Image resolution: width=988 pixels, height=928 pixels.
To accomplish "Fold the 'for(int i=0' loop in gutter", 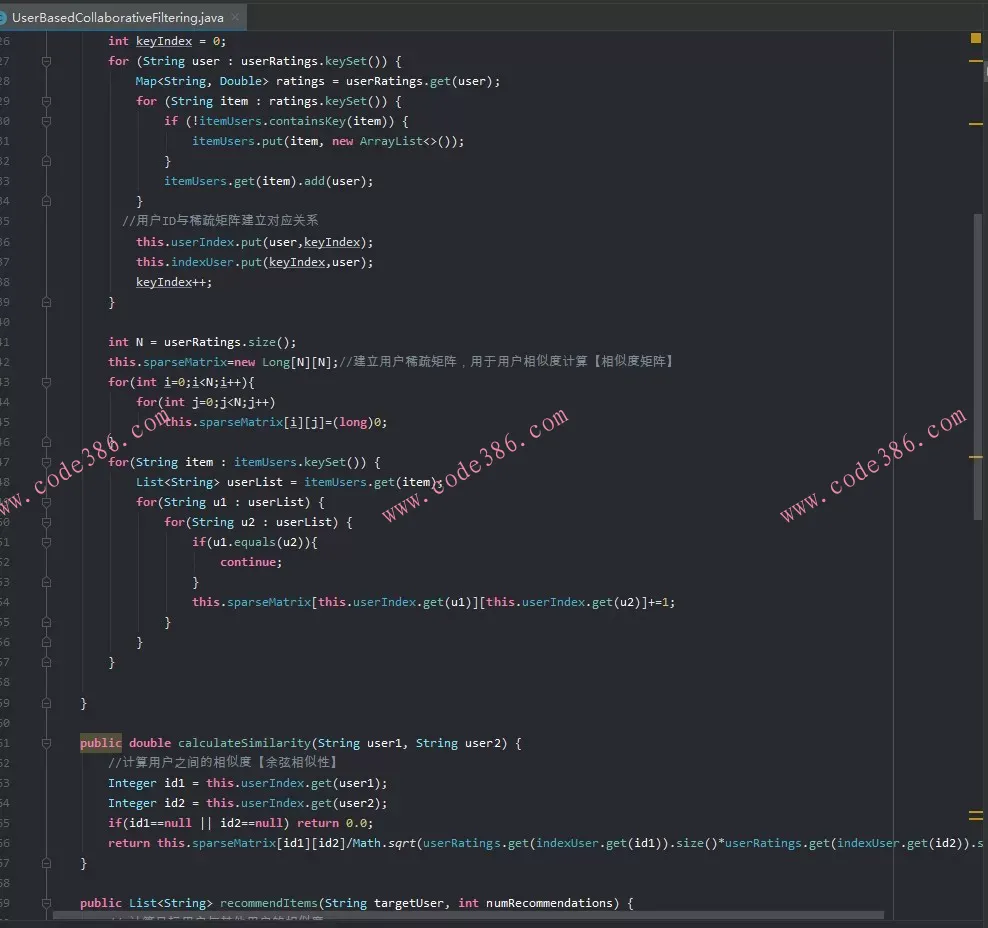I will [47, 382].
